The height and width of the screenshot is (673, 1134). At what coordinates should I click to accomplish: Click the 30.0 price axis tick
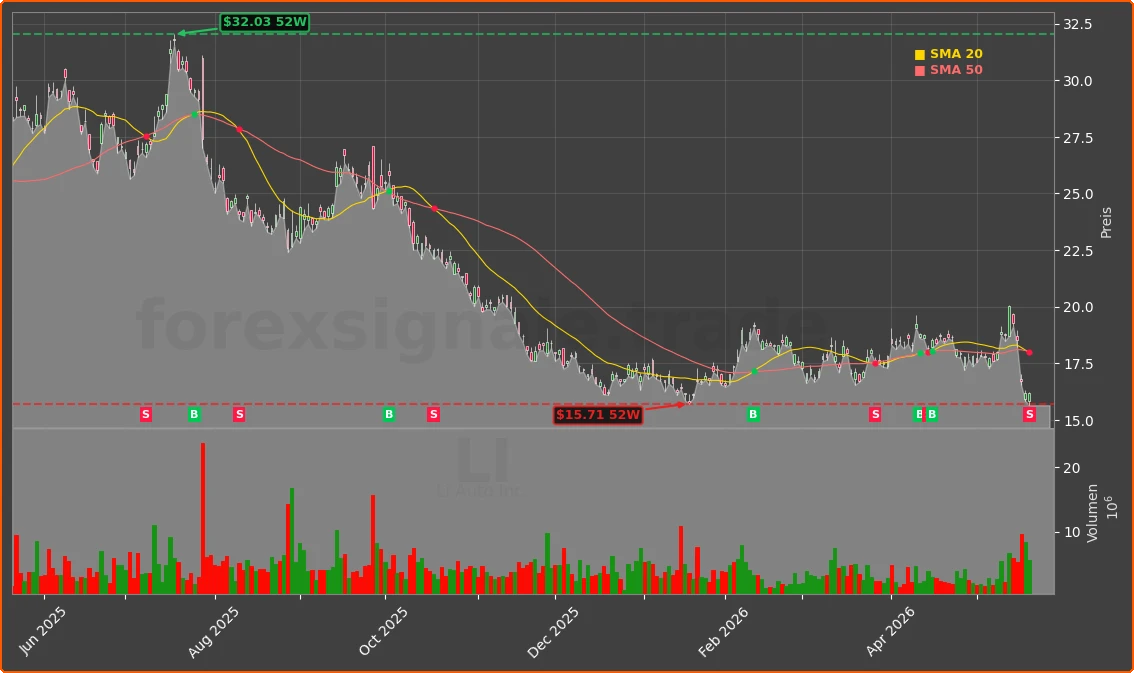pos(1078,81)
